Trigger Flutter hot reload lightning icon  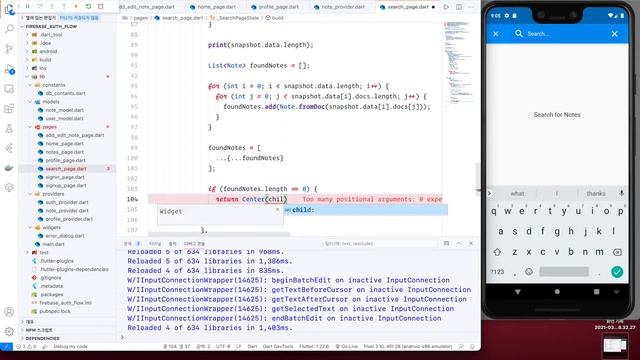(76, 7)
